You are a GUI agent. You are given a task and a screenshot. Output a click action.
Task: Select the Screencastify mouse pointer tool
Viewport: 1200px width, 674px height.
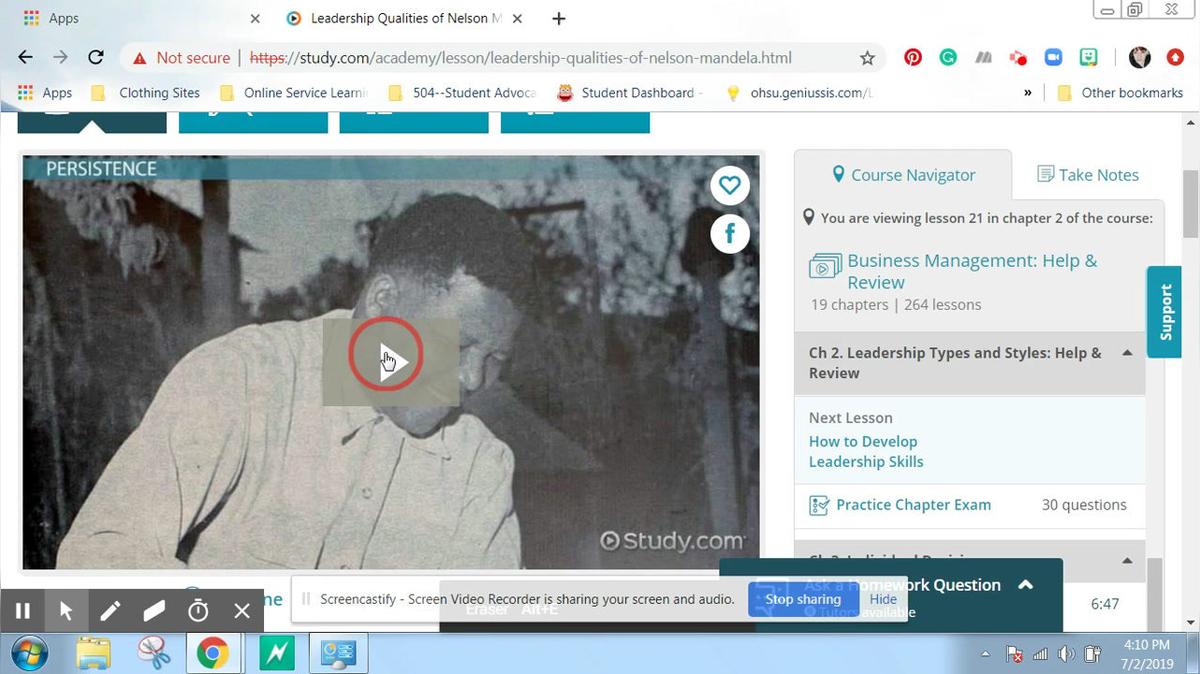point(66,610)
